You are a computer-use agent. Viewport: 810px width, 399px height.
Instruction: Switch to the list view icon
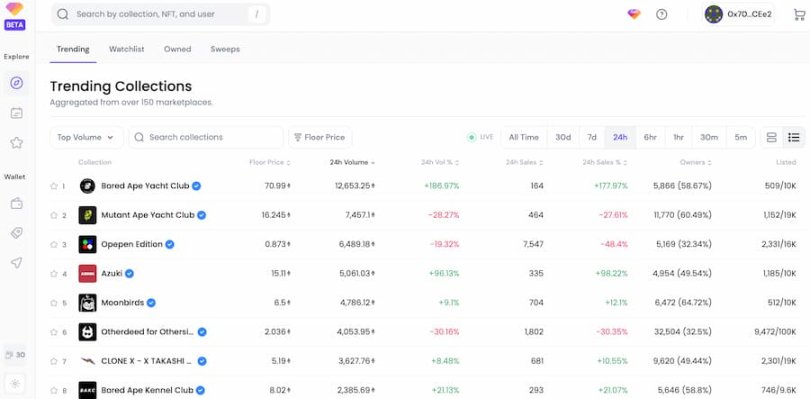[x=794, y=137]
